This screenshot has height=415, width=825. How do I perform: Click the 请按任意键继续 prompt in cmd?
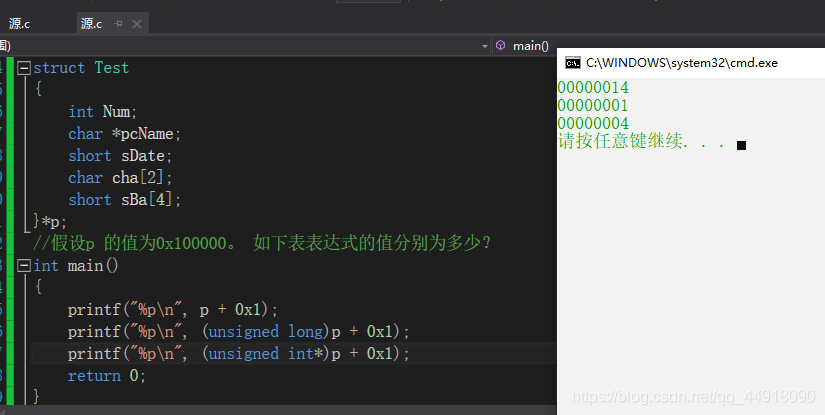point(641,141)
